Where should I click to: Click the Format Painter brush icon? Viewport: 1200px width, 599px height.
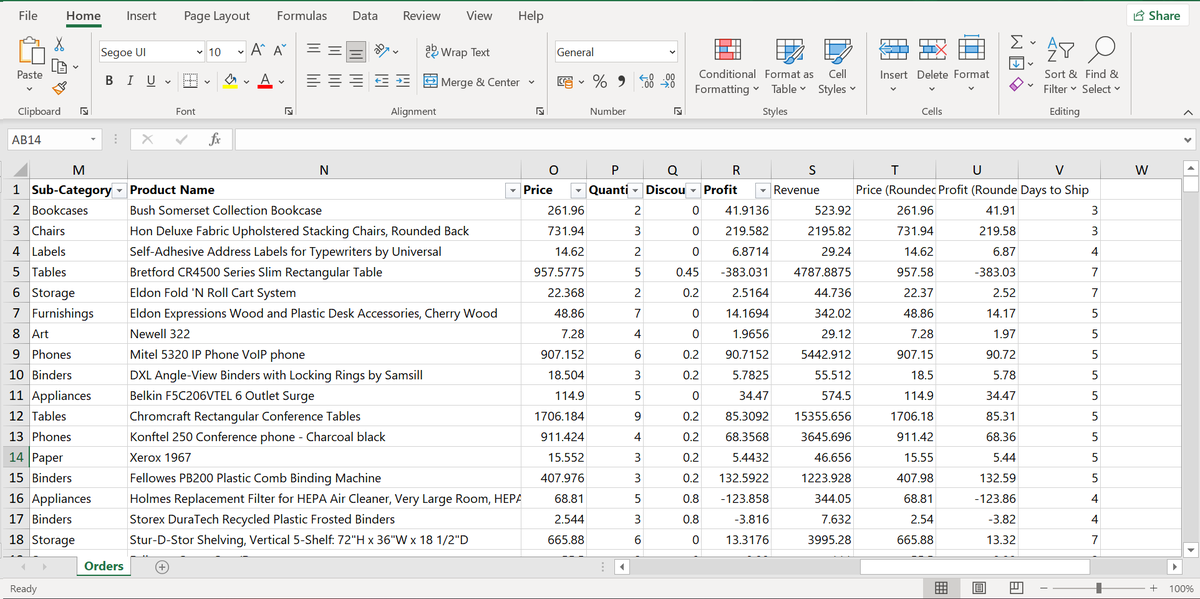(59, 88)
